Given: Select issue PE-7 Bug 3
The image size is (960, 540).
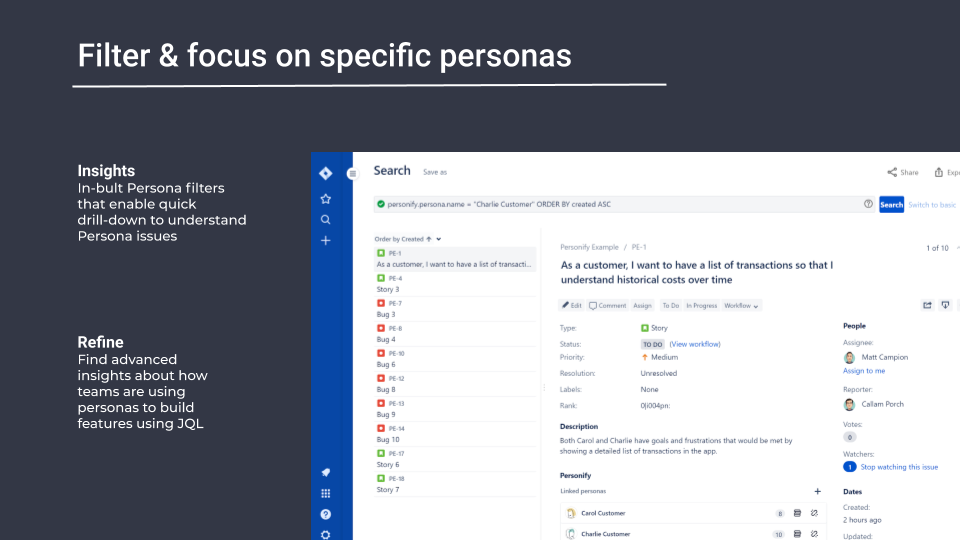Looking at the screenshot, I should coord(456,309).
